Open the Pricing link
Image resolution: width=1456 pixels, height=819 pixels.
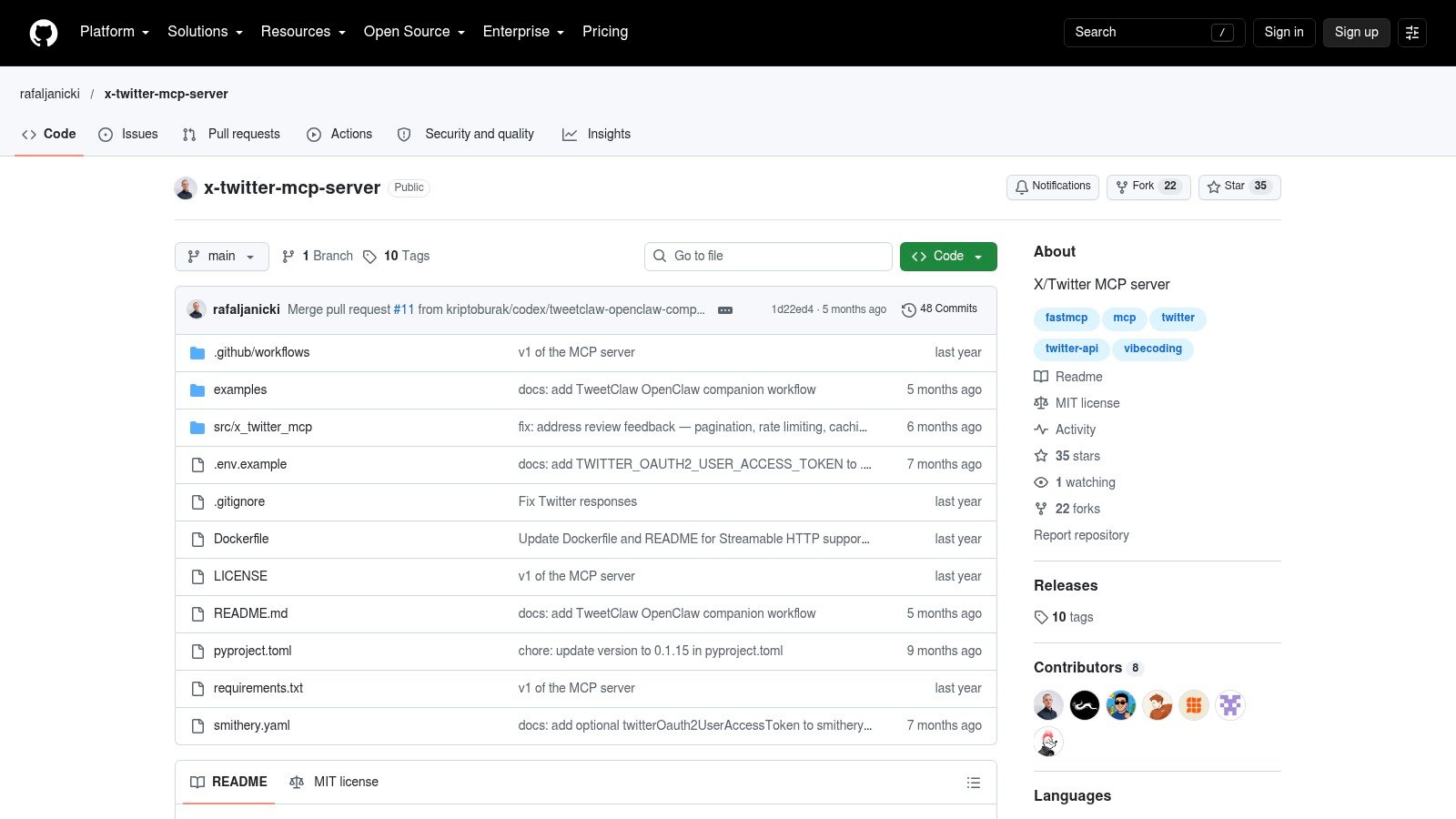(x=605, y=32)
